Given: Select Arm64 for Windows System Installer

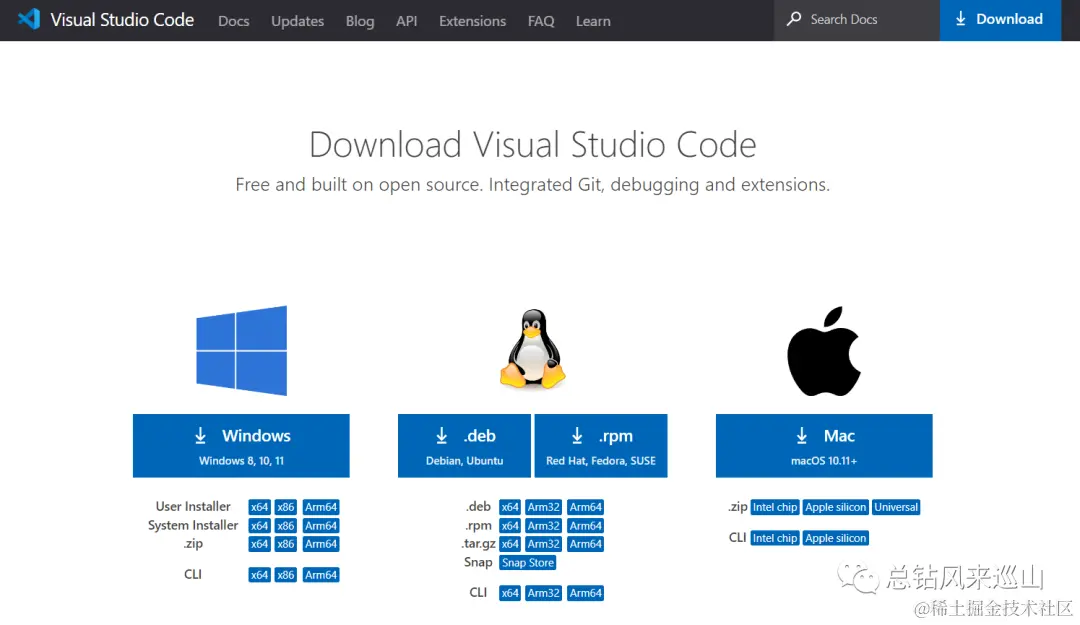Looking at the screenshot, I should click(x=321, y=526).
